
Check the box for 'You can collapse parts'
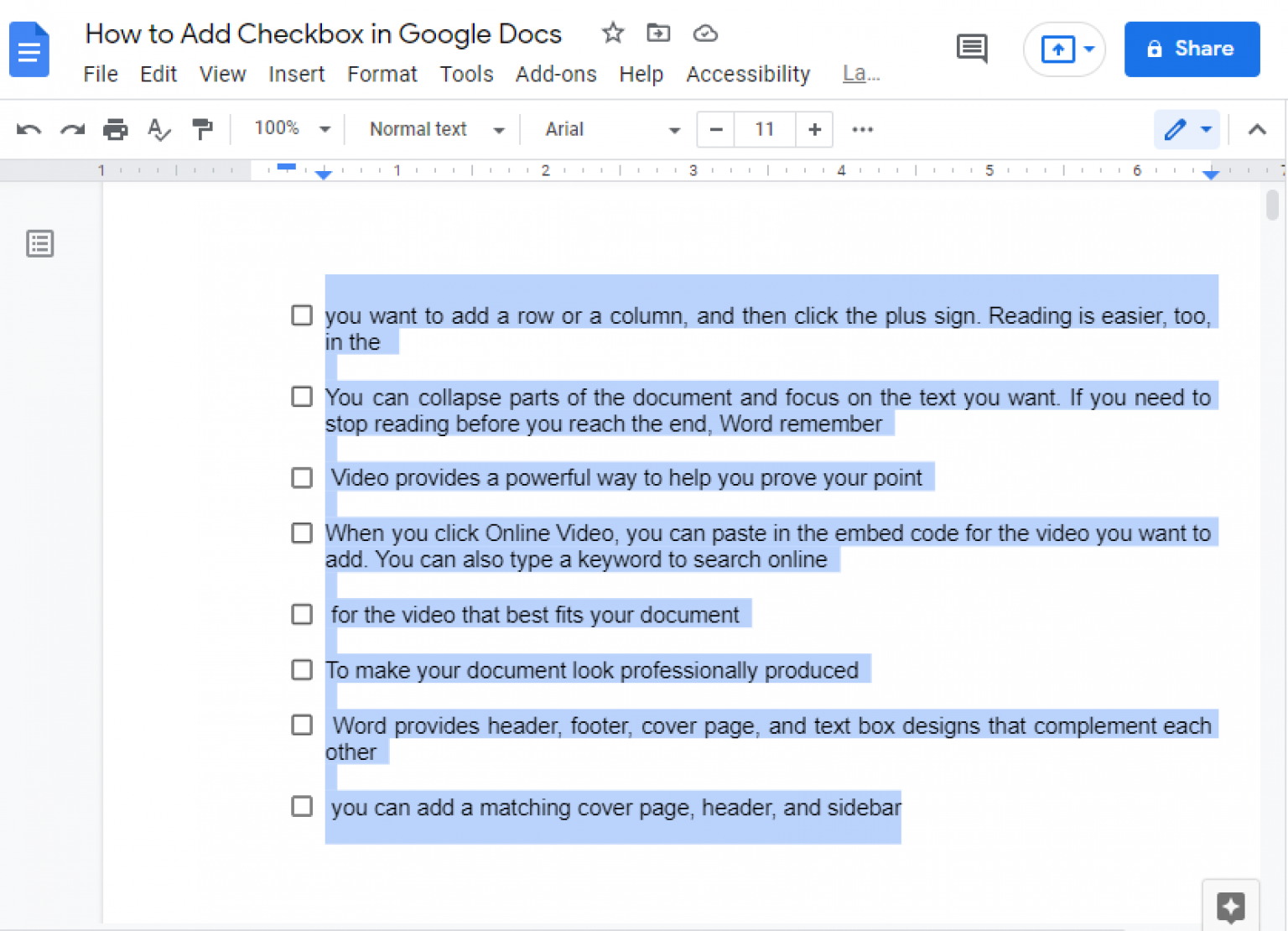coord(302,396)
